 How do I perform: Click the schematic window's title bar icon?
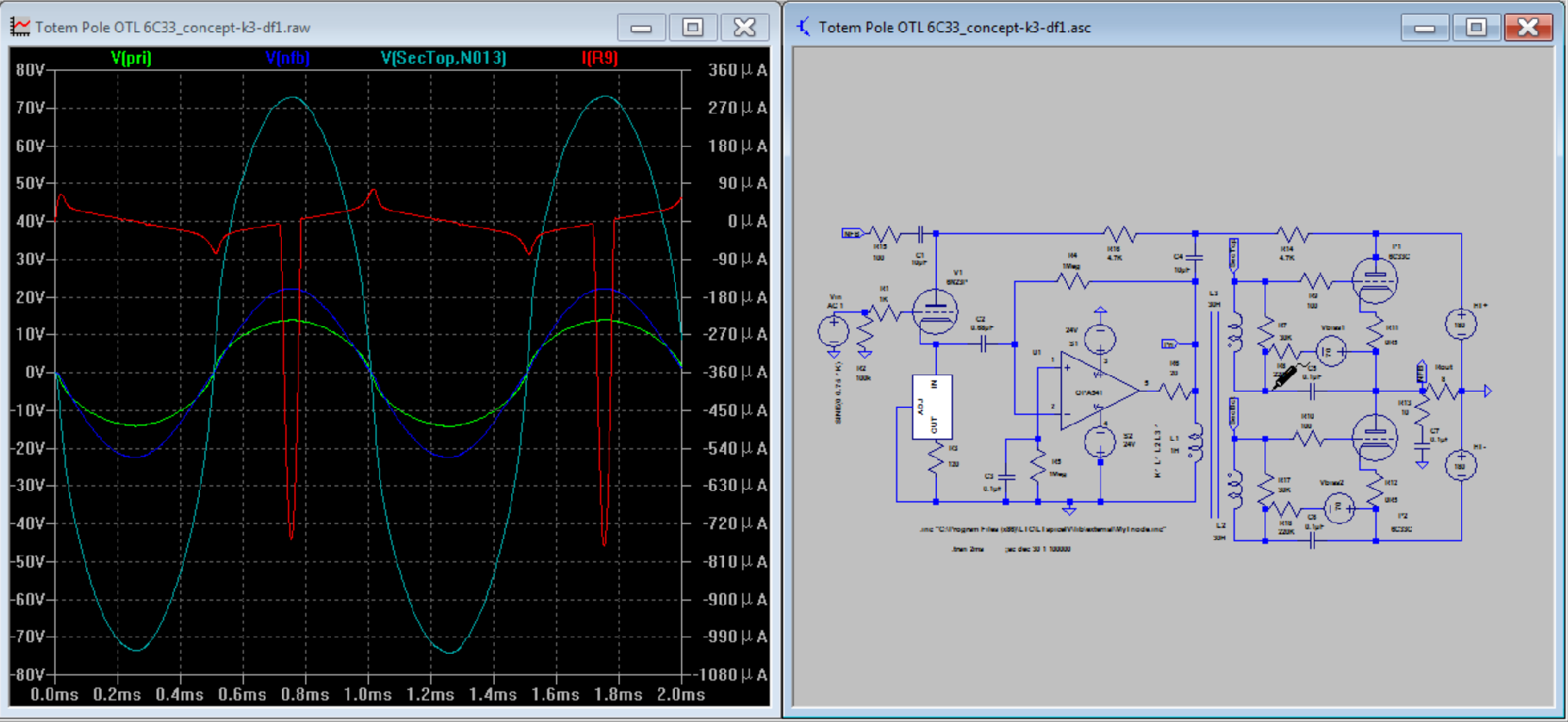[803, 27]
